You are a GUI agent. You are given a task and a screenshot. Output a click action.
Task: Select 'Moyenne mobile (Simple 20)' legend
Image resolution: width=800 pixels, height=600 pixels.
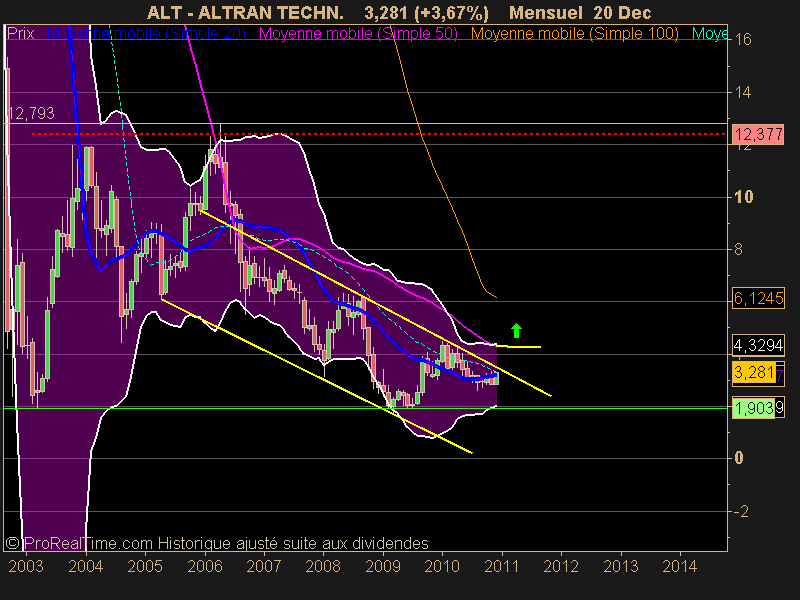(146, 34)
